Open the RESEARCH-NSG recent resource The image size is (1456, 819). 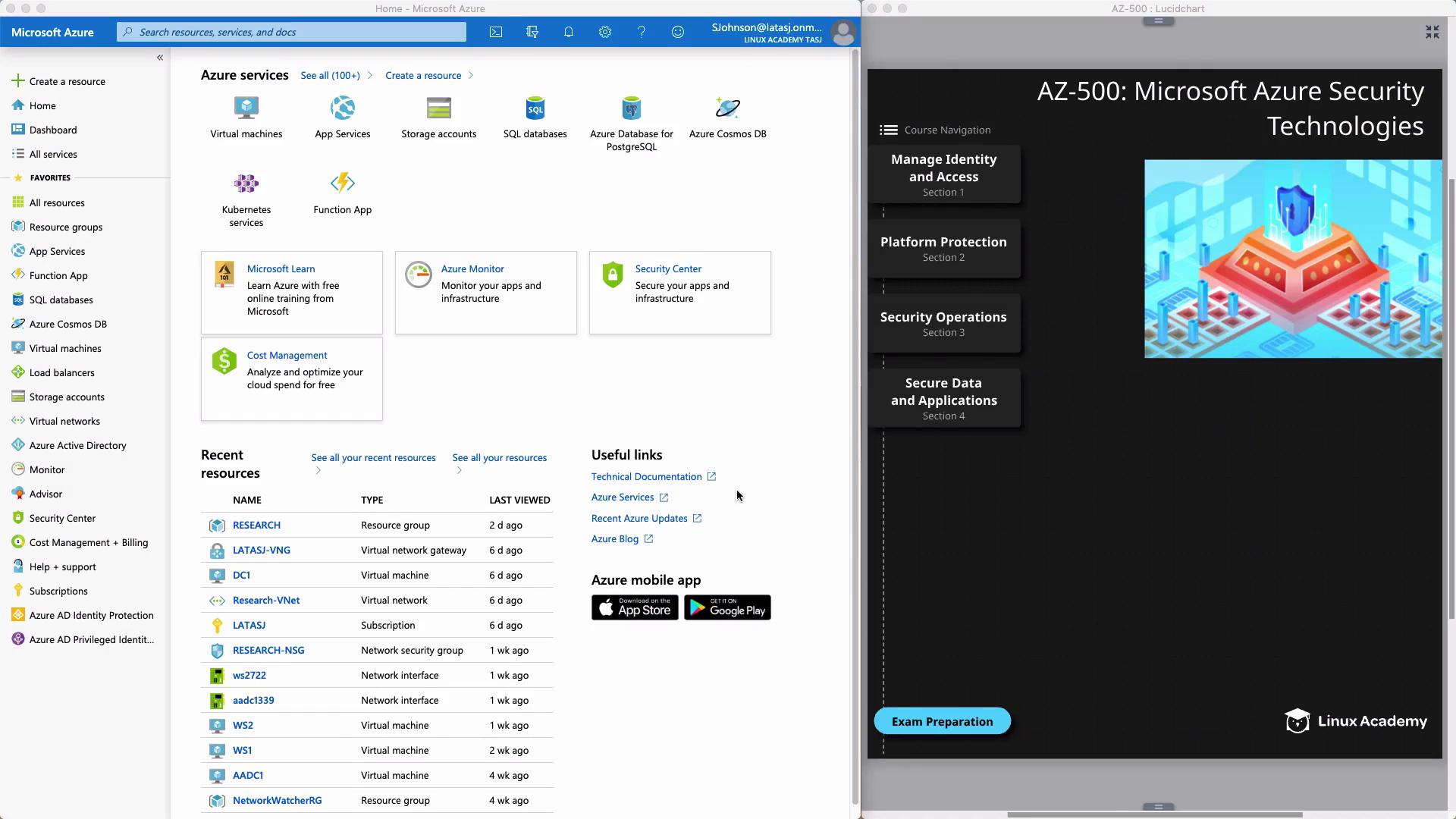coord(268,650)
